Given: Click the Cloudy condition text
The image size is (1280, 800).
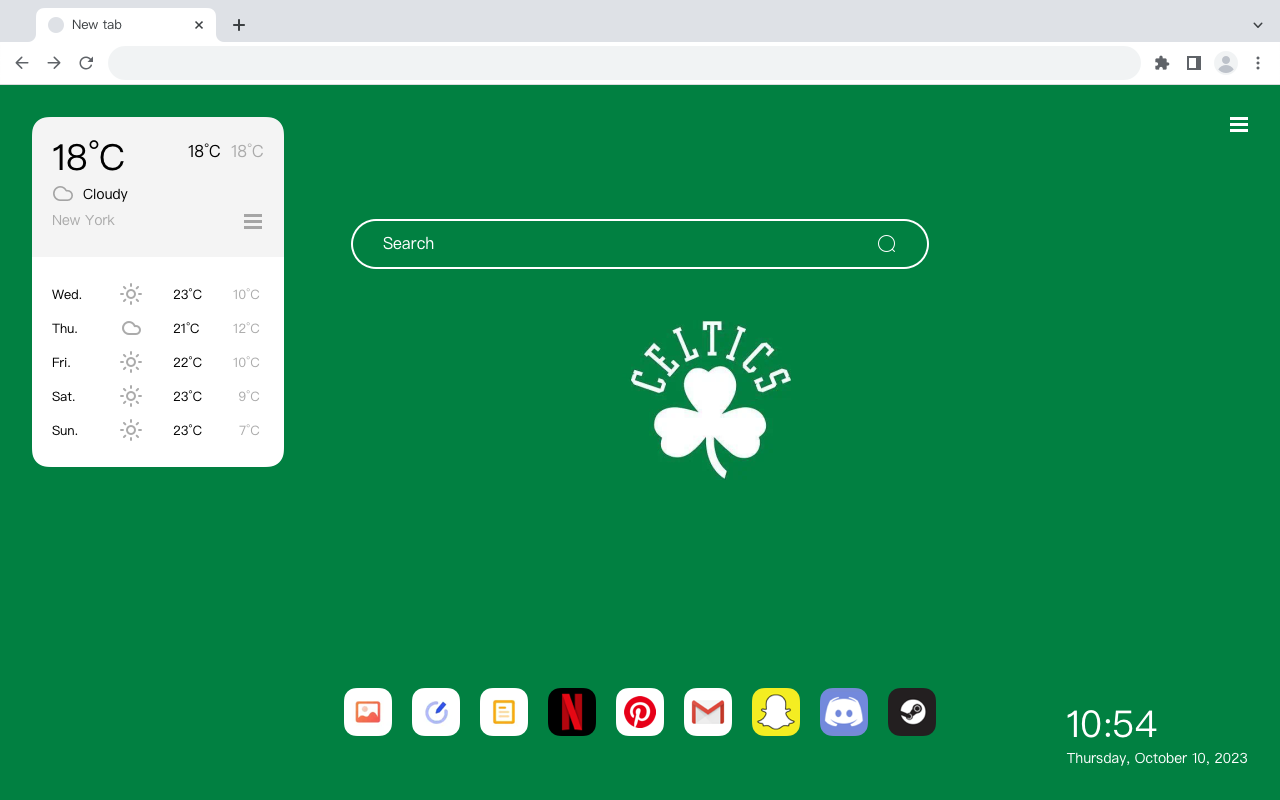Looking at the screenshot, I should (x=105, y=194).
